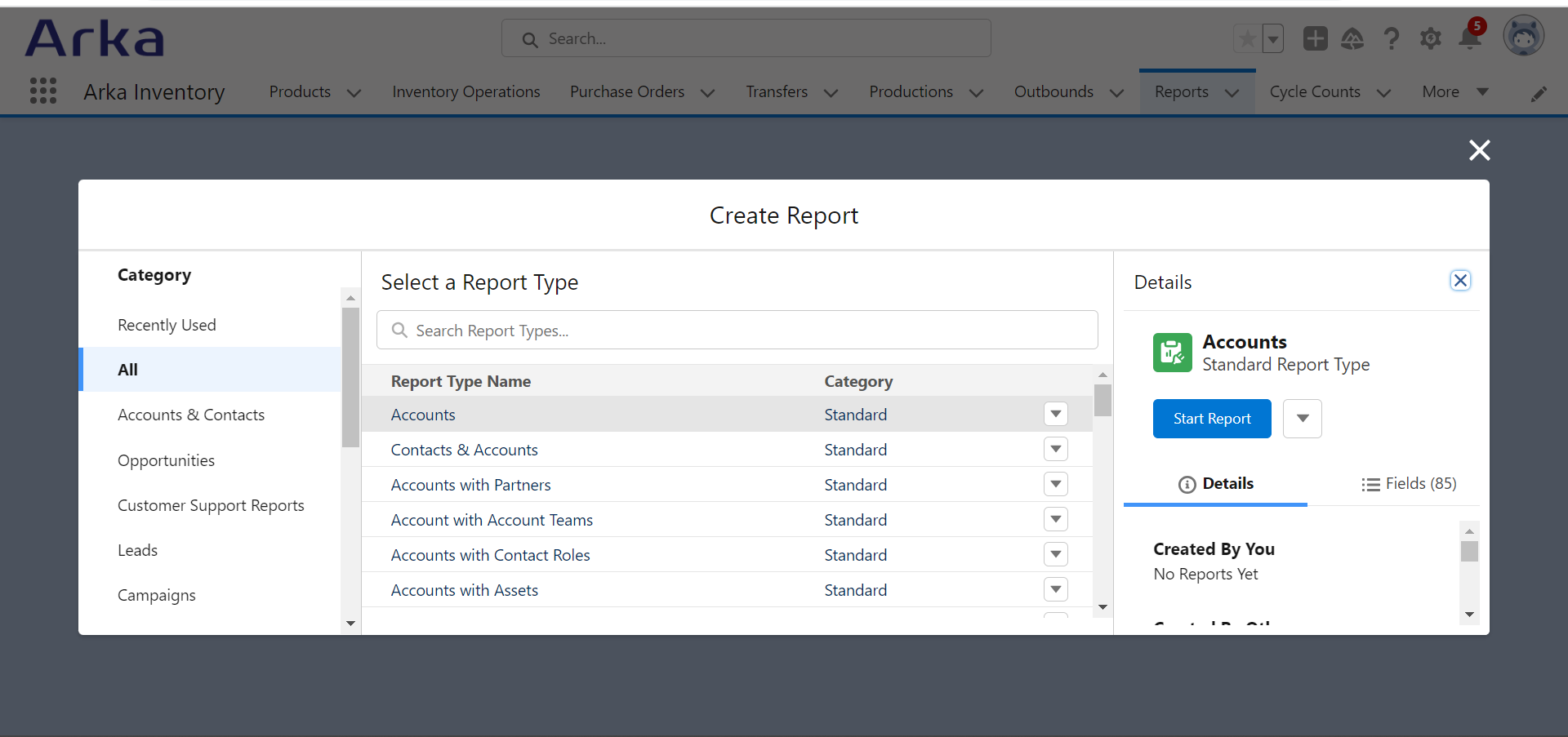Expand the Purchase Orders menu chevron
Screen dimensions: 1568x737
click(707, 93)
